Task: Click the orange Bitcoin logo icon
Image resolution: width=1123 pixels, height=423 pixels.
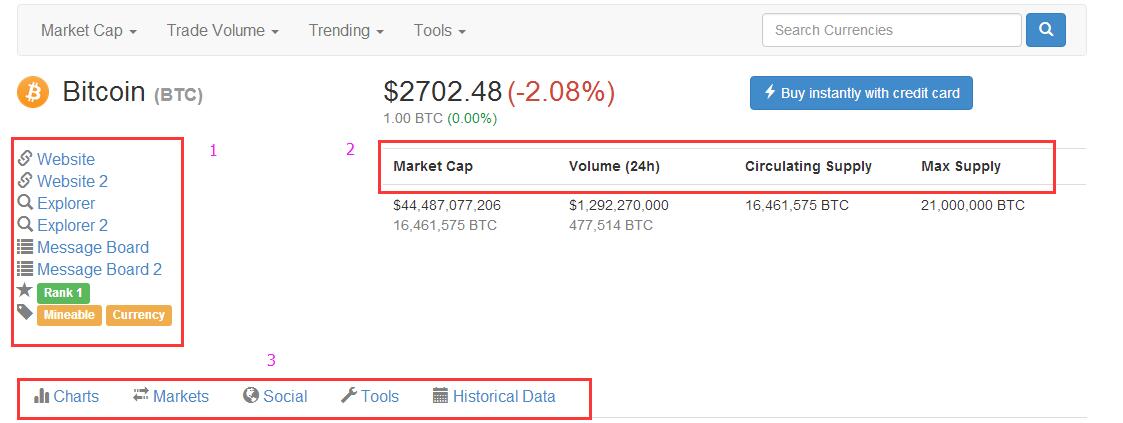Action: [33, 92]
